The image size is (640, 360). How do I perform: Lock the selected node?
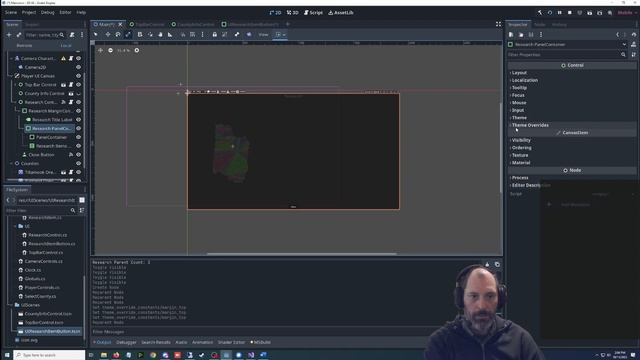click(x=214, y=35)
